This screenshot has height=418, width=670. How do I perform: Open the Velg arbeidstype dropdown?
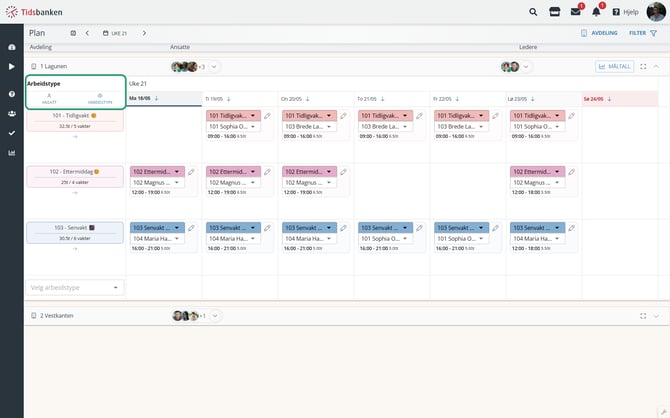[75, 288]
